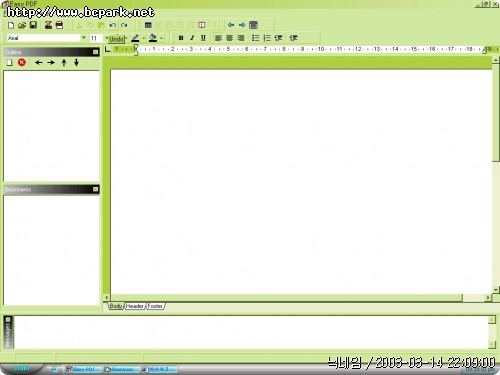Go forward with the teal right arrow

(242, 25)
